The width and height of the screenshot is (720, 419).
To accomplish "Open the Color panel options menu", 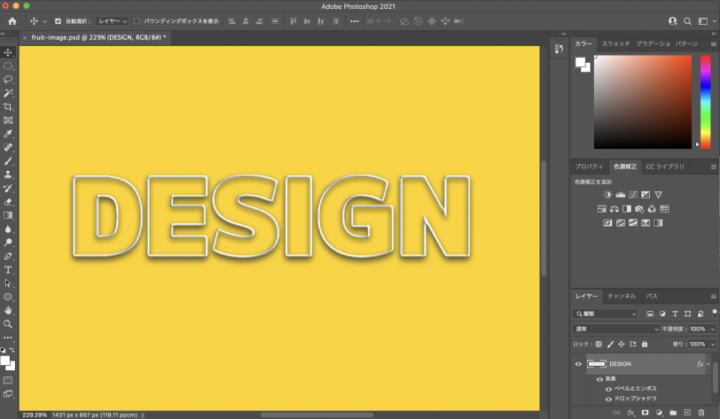I will click(714, 44).
